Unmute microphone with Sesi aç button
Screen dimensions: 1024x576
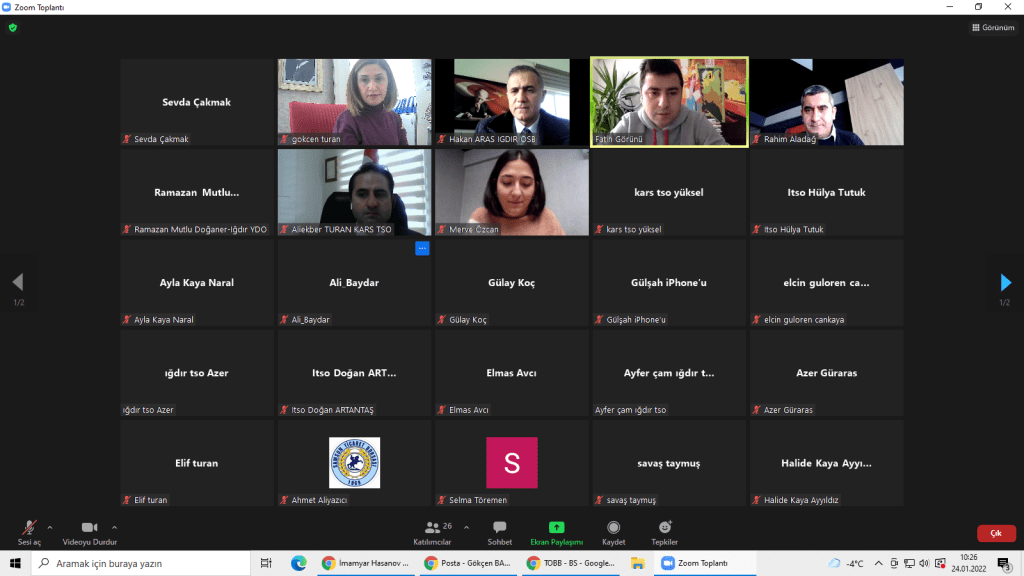(30, 531)
